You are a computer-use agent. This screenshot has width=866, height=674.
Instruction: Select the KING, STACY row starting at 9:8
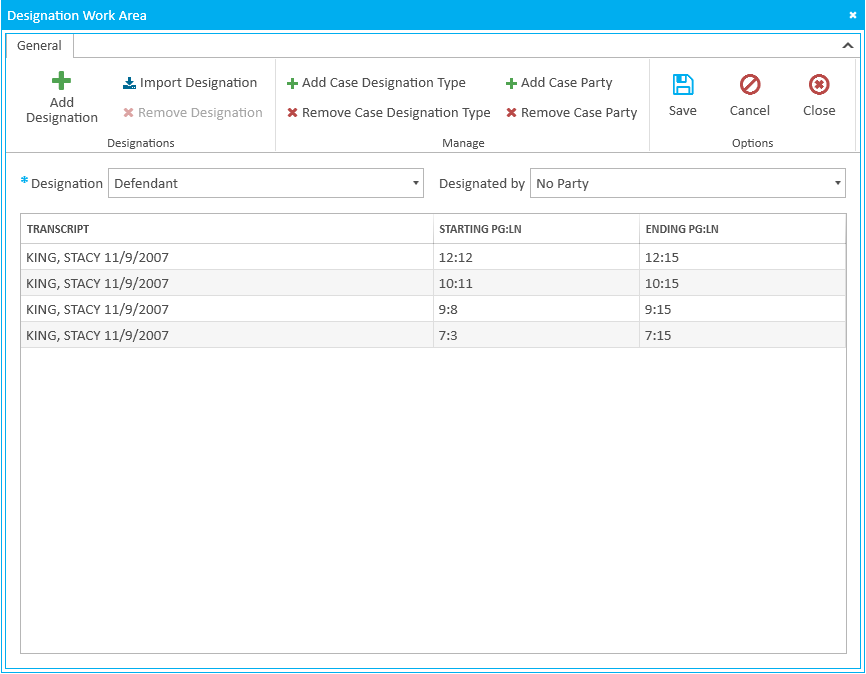coord(433,309)
